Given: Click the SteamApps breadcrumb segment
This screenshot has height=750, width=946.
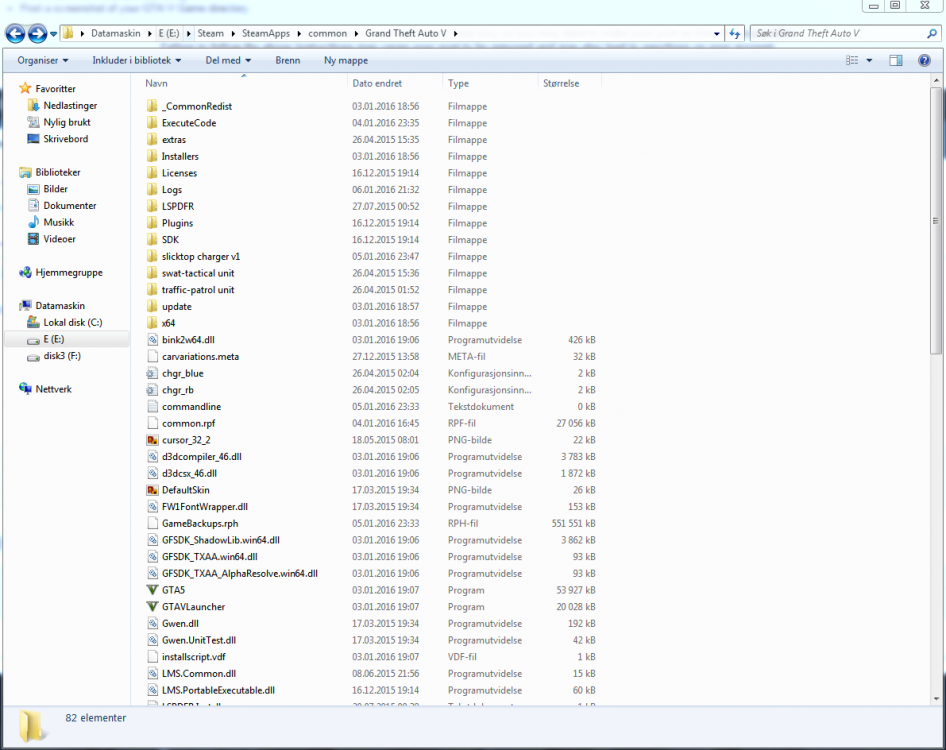Looking at the screenshot, I should pyautogui.click(x=266, y=34).
